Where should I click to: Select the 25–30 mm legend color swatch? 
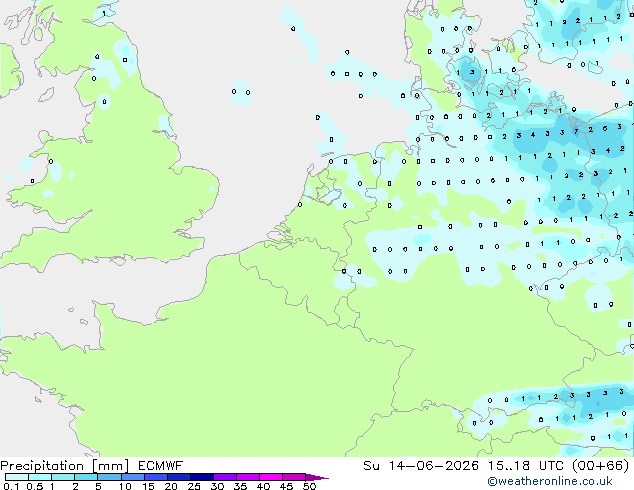click(201, 477)
